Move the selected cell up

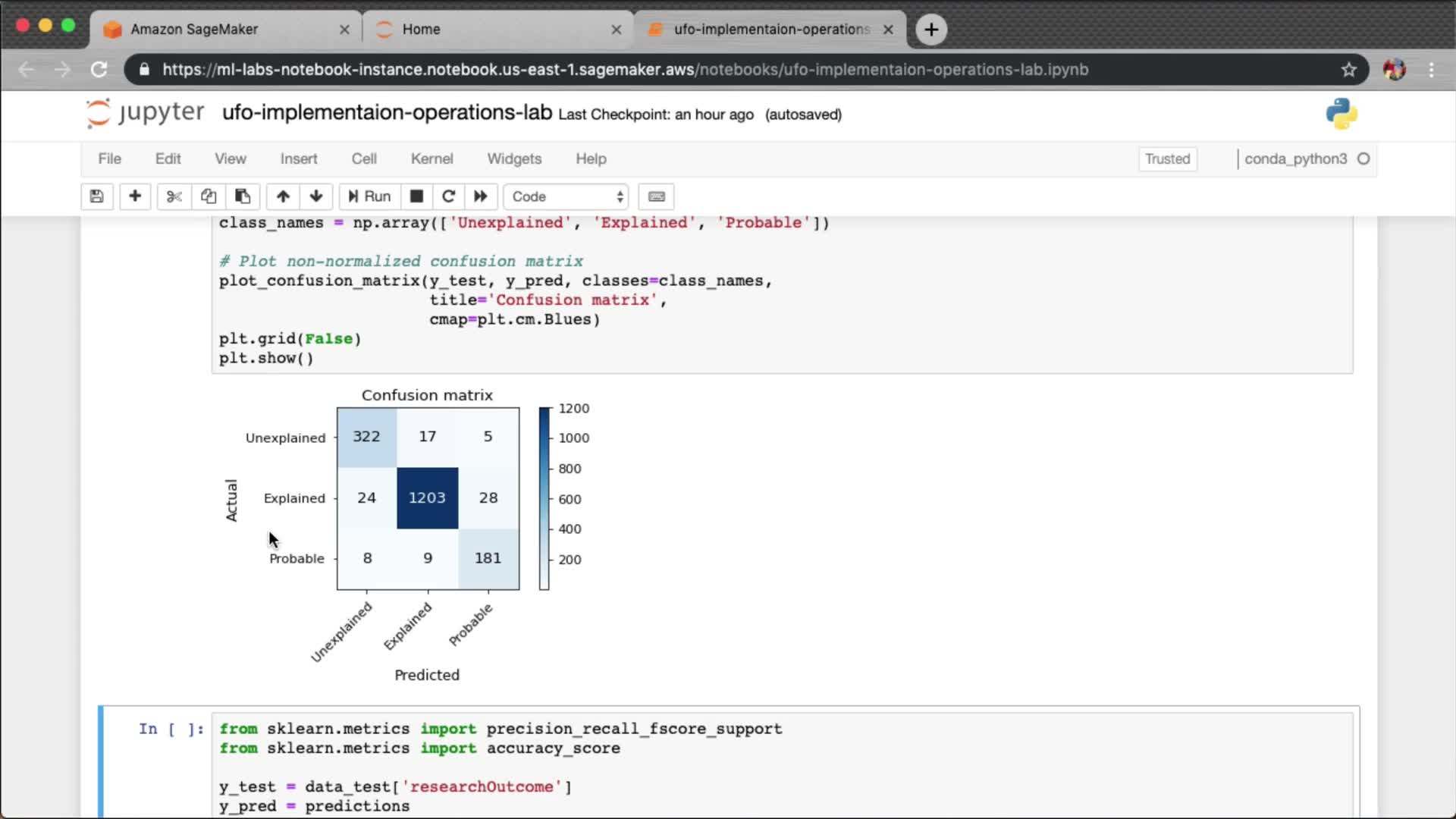pos(283,196)
